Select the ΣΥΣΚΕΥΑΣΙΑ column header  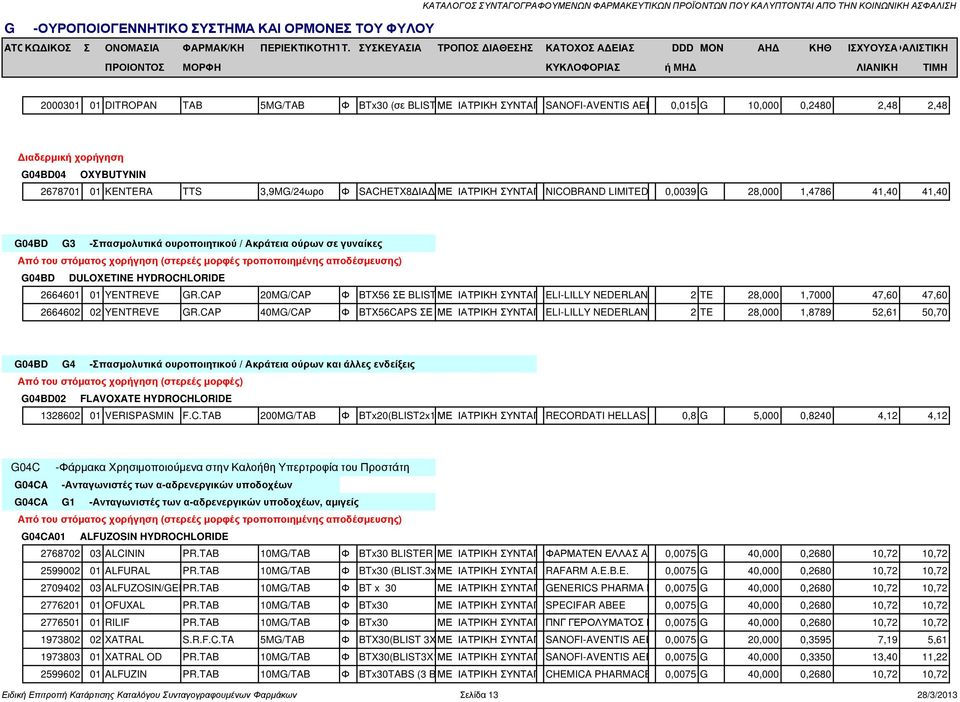[390, 48]
